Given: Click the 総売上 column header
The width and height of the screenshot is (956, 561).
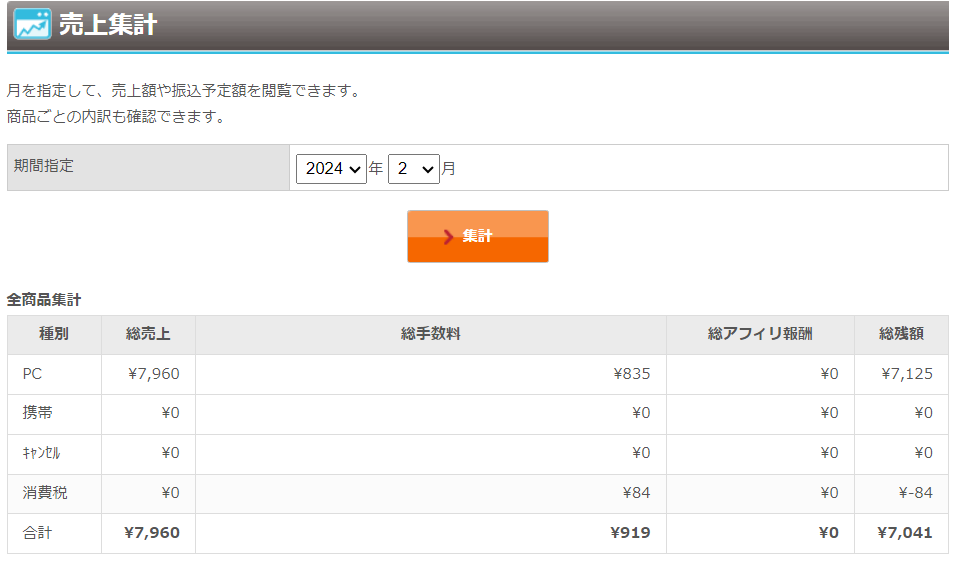Looking at the screenshot, I should [x=148, y=334].
